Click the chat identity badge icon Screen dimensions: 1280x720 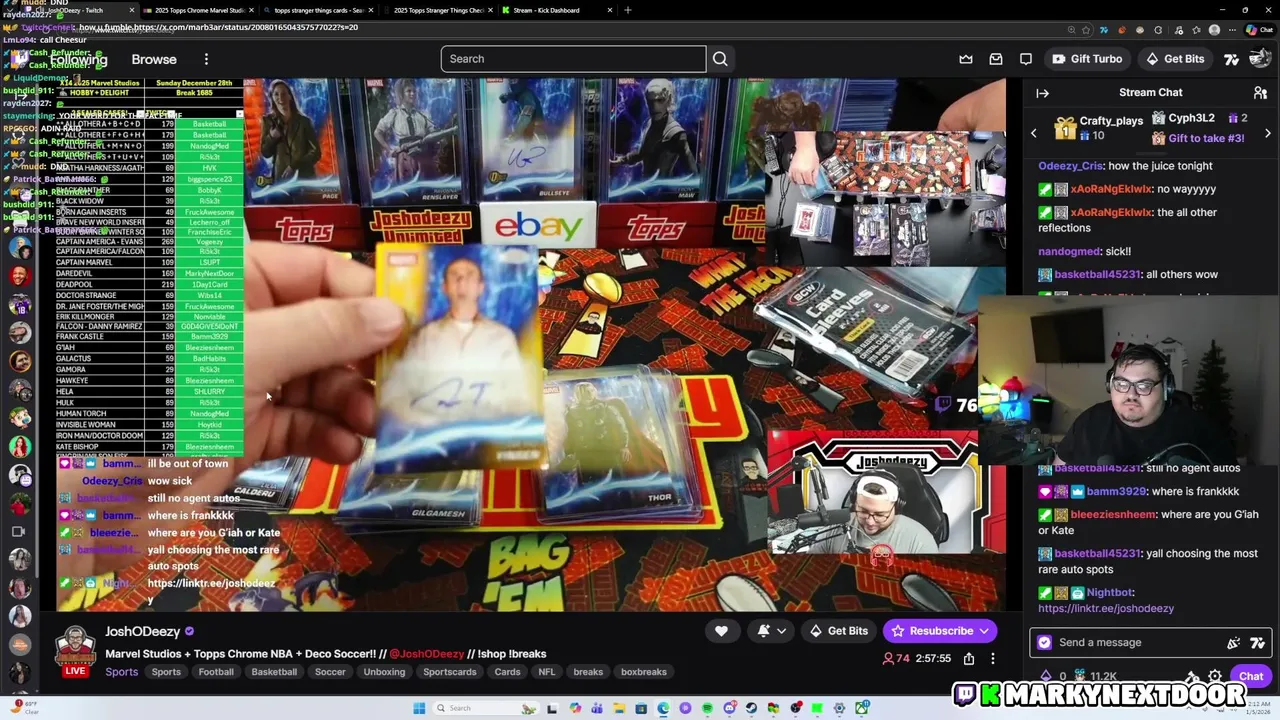coord(1045,643)
